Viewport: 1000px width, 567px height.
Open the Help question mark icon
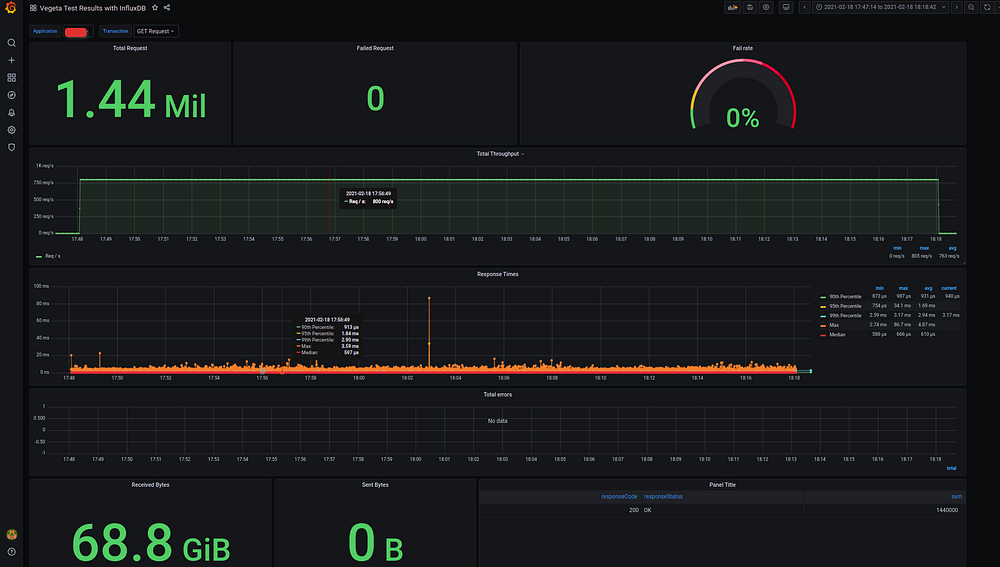(x=11, y=552)
